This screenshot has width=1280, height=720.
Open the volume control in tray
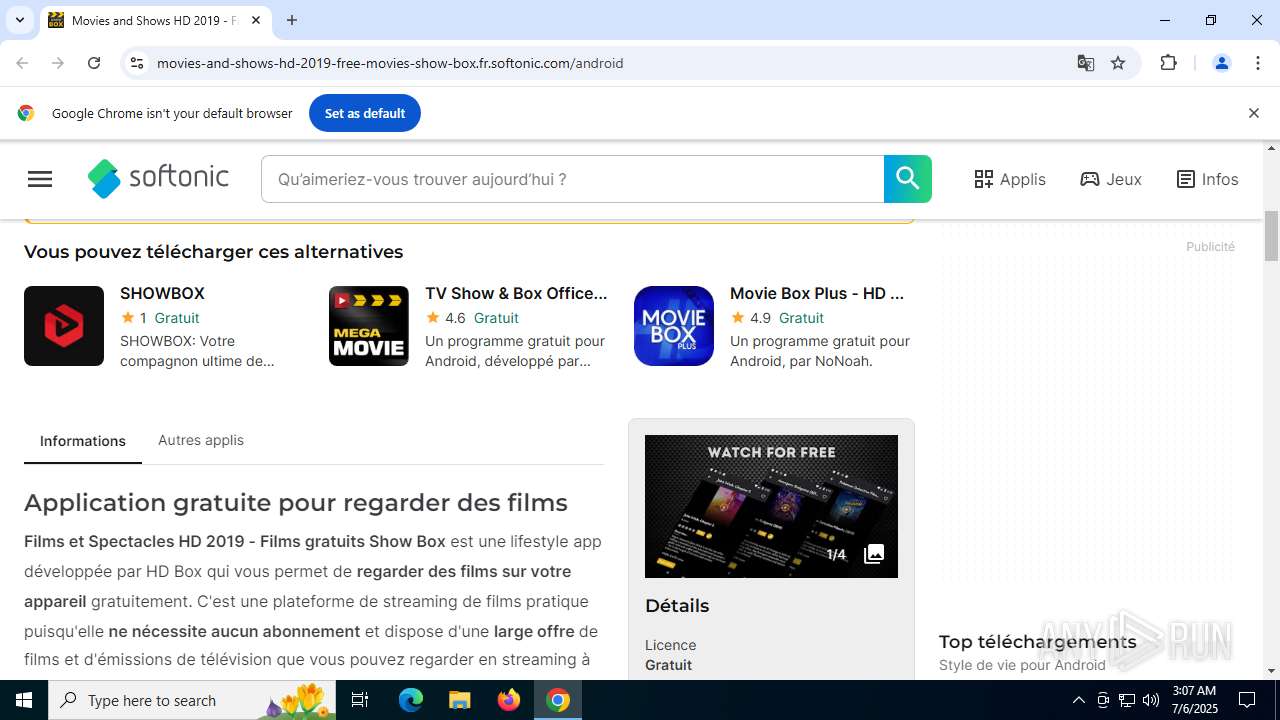coord(1150,700)
